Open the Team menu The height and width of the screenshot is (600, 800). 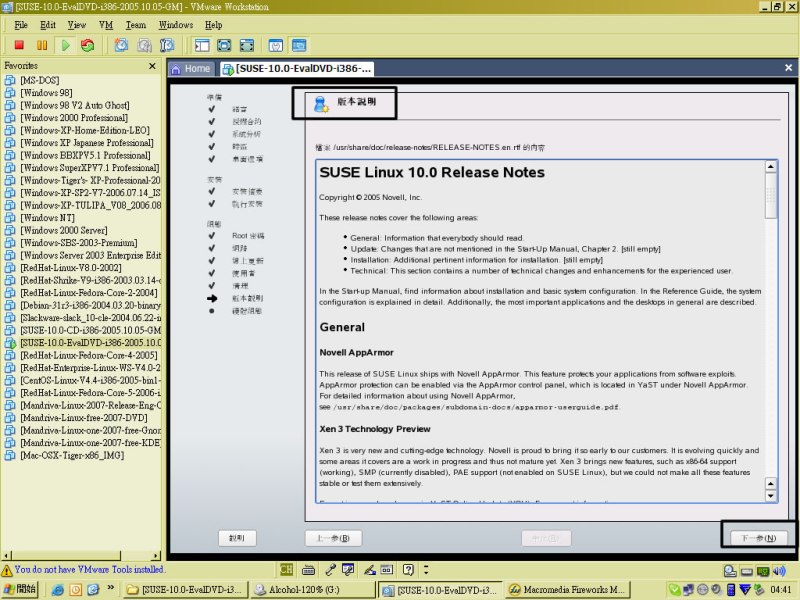tap(136, 25)
